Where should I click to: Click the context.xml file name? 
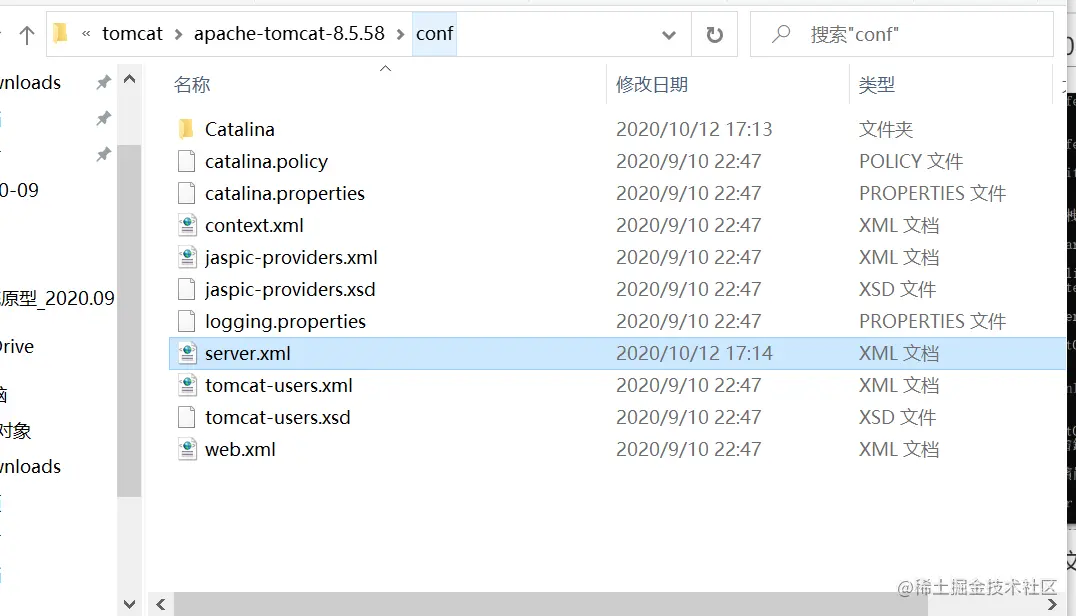tap(254, 225)
